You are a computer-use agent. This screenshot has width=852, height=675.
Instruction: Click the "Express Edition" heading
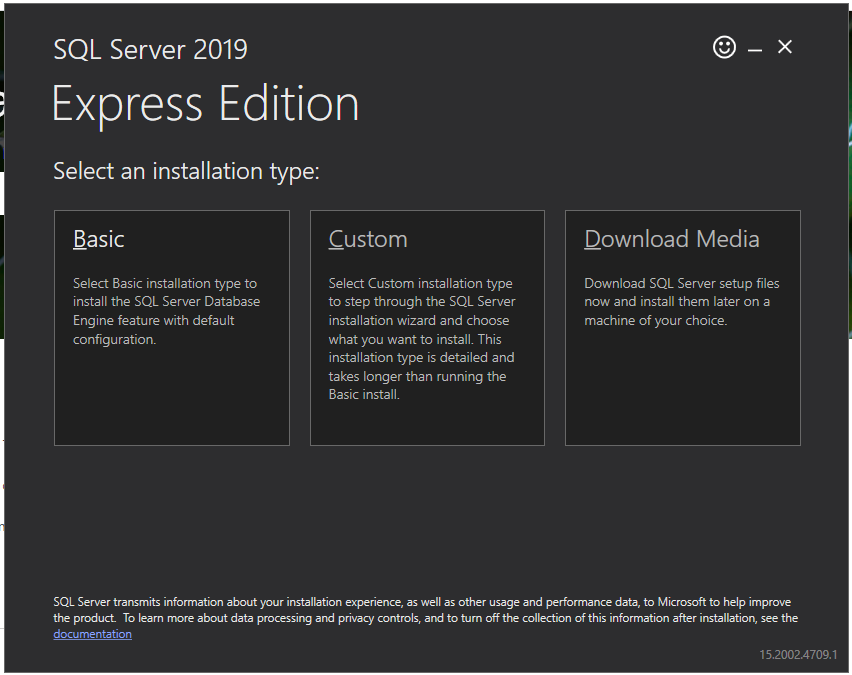pos(205,104)
